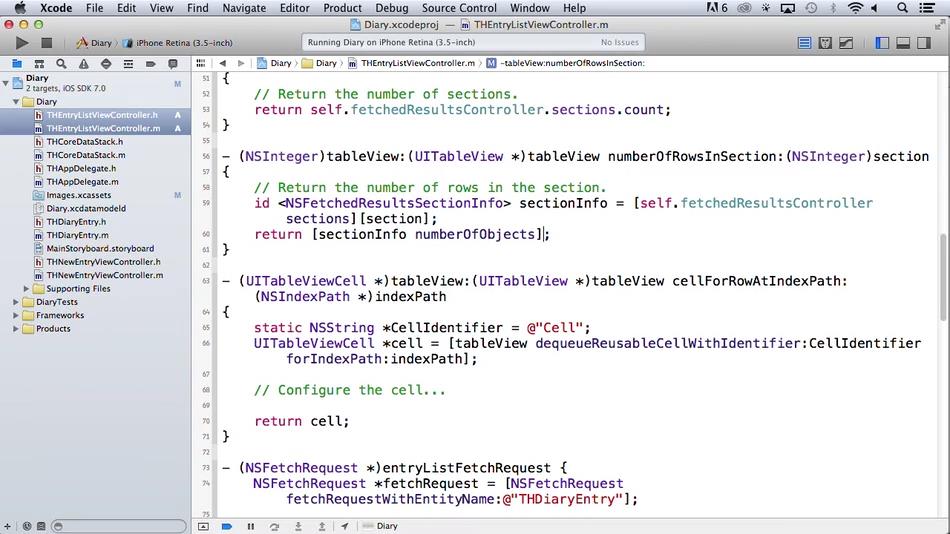Screen dimensions: 950x534
Task: Open the Source Control menu
Action: (x=459, y=8)
